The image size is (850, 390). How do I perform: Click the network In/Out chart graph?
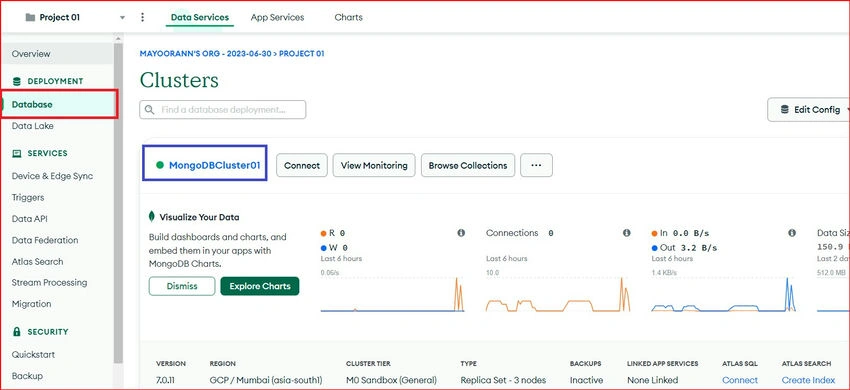click(x=724, y=294)
